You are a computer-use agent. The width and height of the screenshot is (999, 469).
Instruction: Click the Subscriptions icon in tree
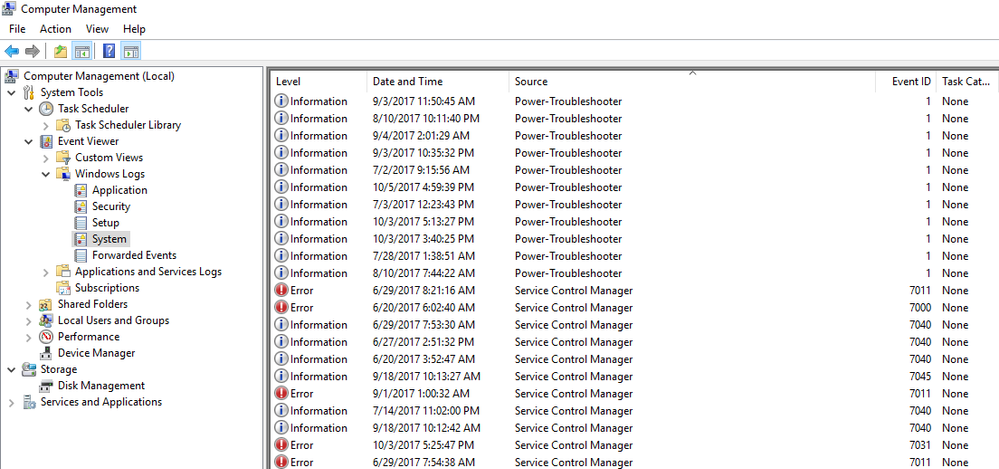[x=64, y=288]
